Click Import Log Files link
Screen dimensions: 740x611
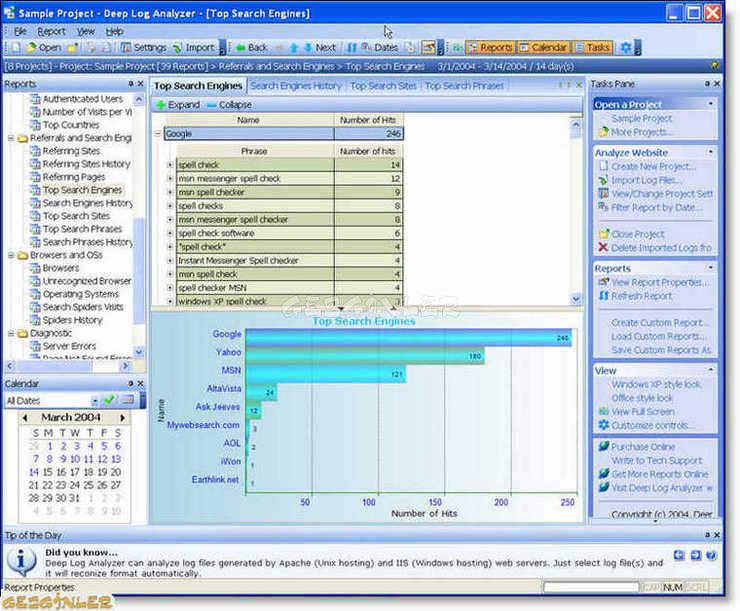point(646,180)
